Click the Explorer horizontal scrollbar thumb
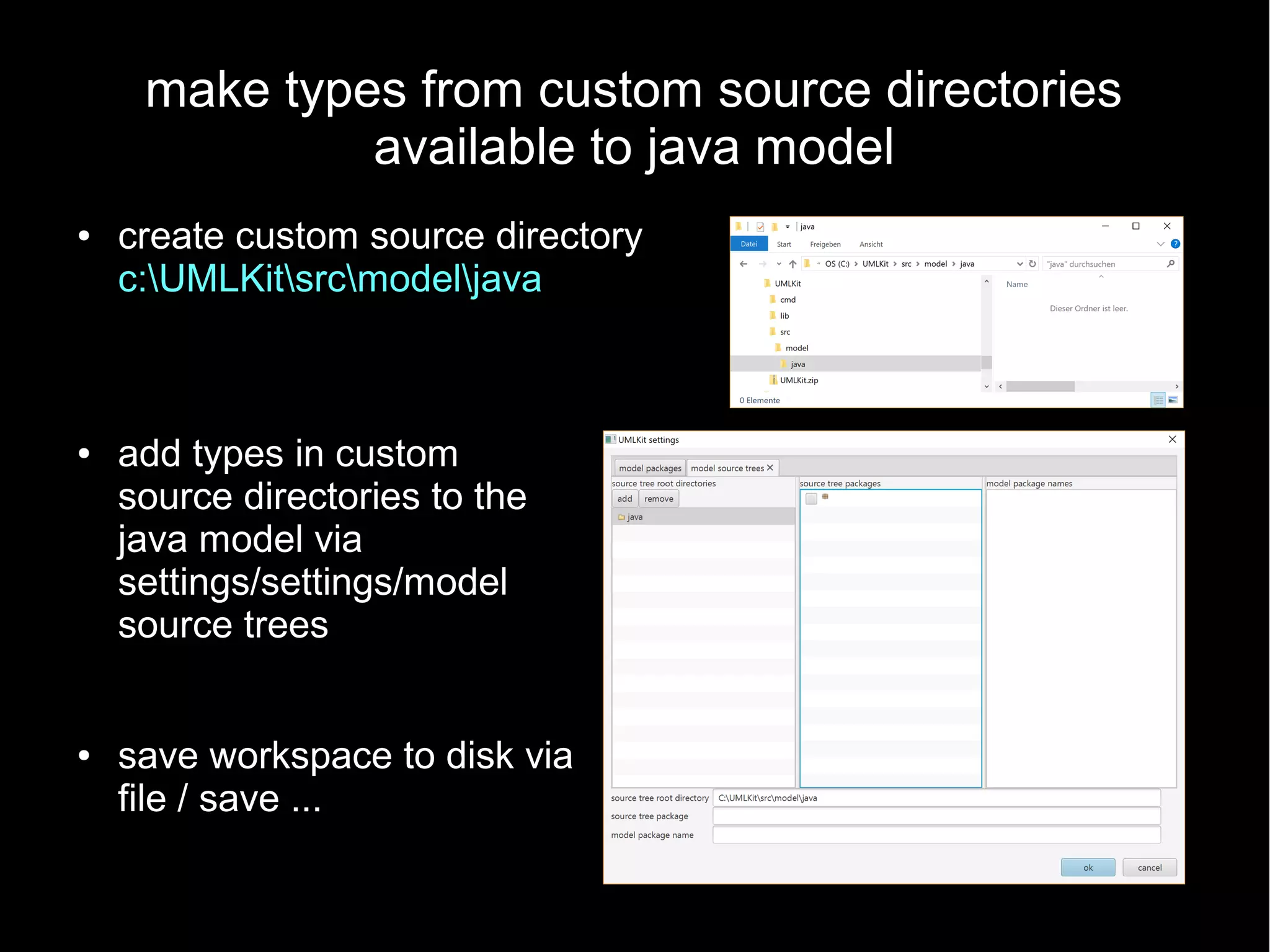This screenshot has height=952, width=1270. pyautogui.click(x=1040, y=386)
